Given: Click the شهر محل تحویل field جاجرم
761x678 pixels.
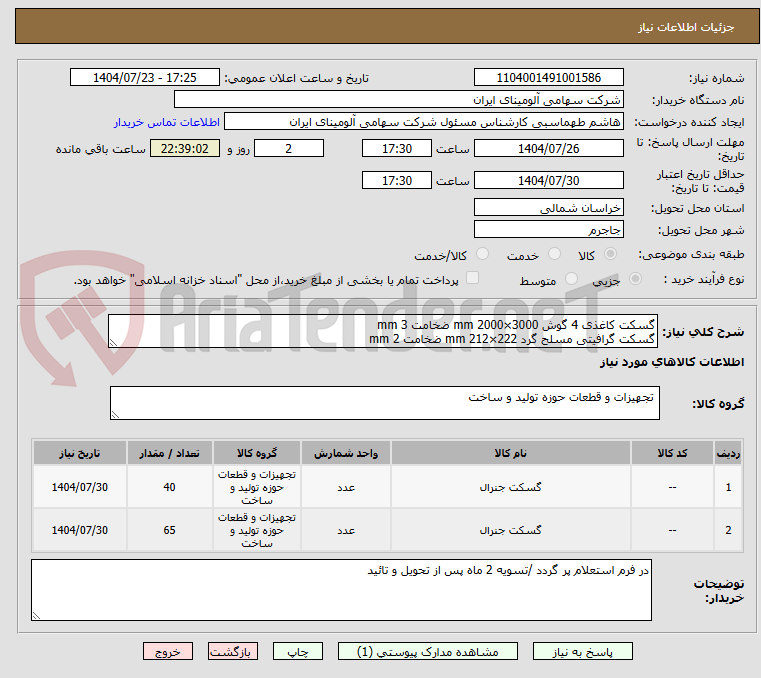Looking at the screenshot, I should click(x=548, y=230).
